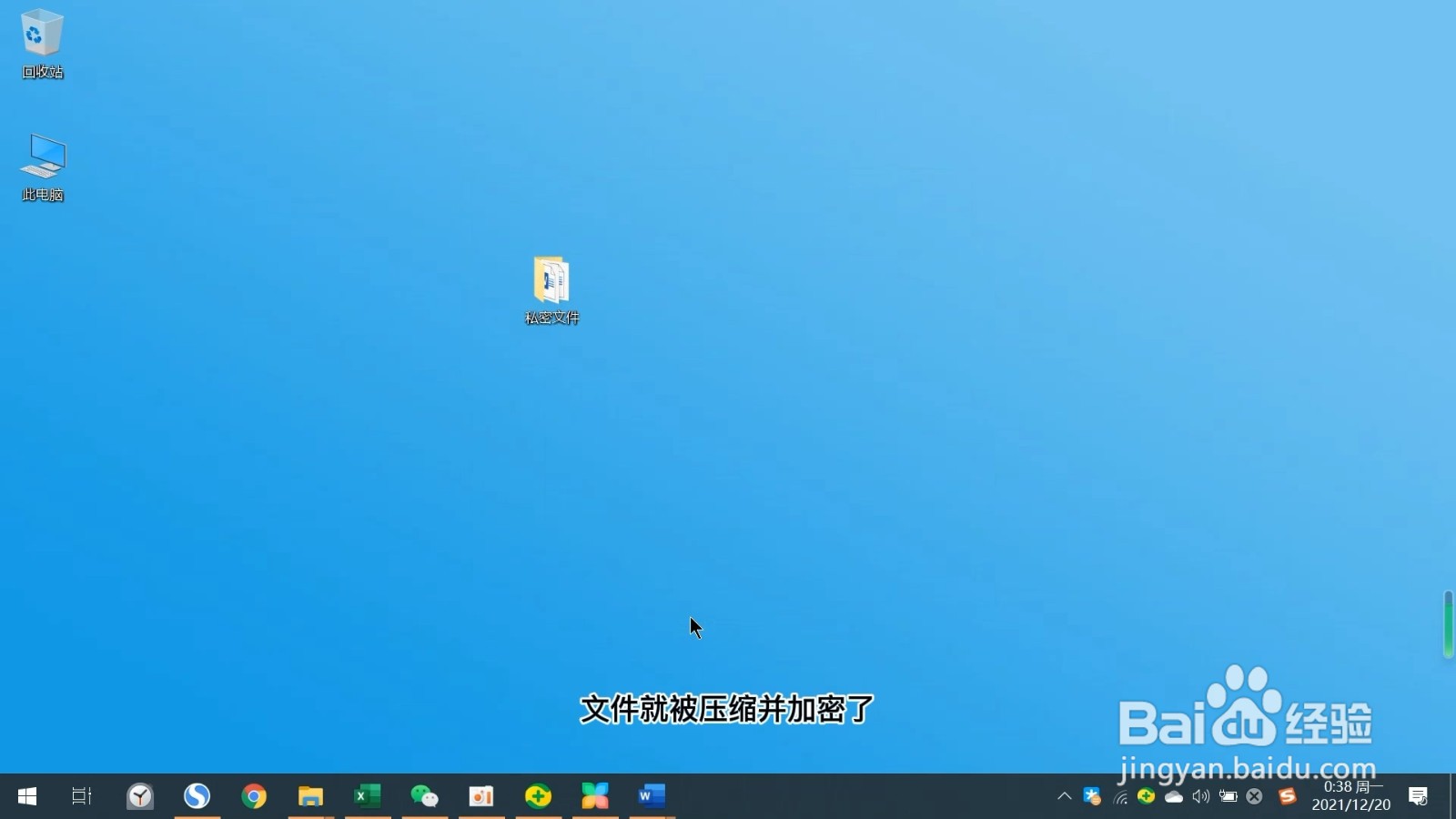Open the WPS Office app on the taskbar
Image resolution: width=1456 pixels, height=819 pixels.
coord(595,796)
